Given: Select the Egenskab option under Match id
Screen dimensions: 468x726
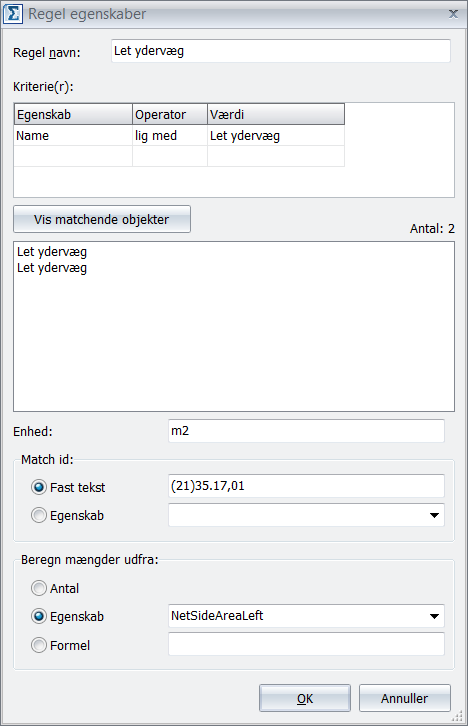Looking at the screenshot, I should 39,515.
